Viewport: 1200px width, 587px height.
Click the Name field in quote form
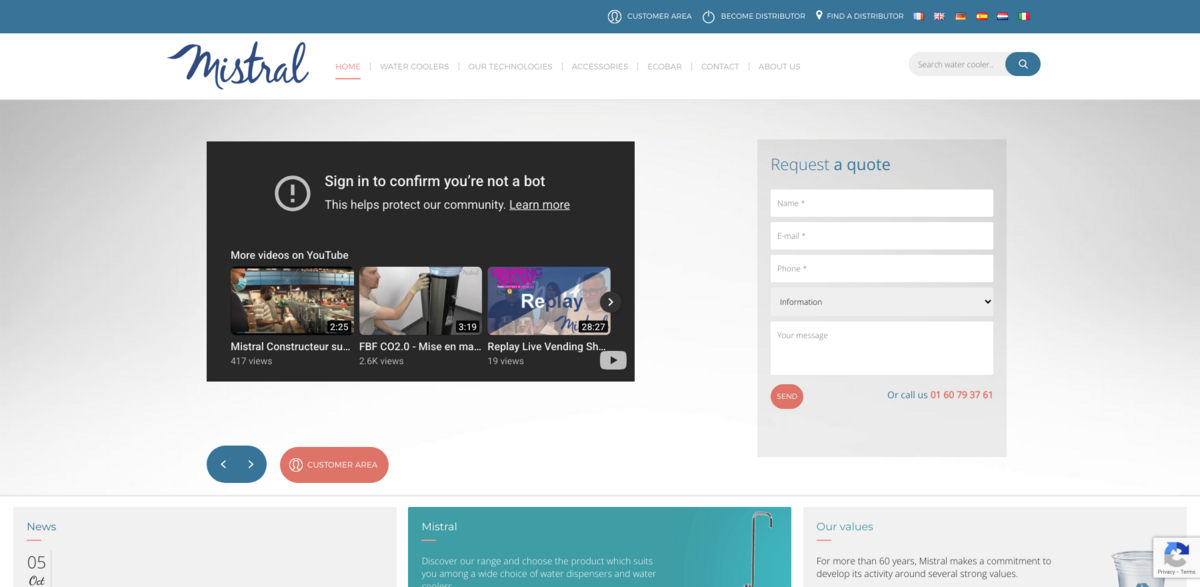pos(881,203)
